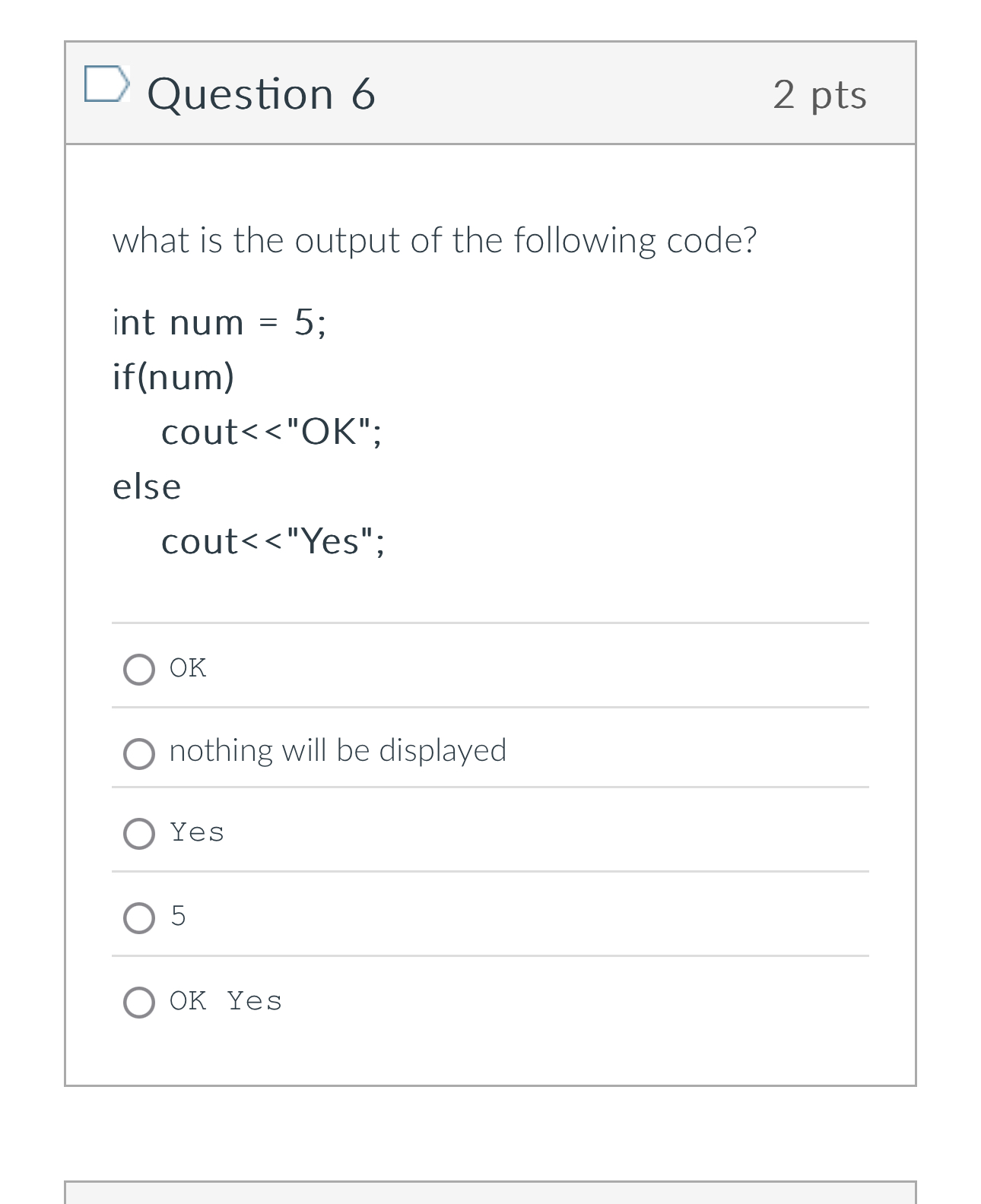
Task: Click the Question 6 heading
Action: coord(262,93)
